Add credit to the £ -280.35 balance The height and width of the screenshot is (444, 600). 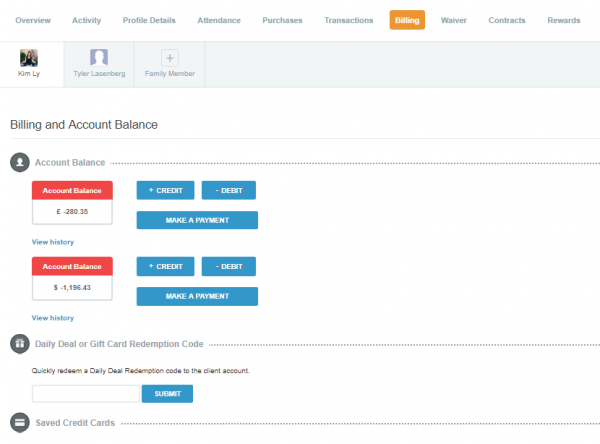(x=165, y=190)
